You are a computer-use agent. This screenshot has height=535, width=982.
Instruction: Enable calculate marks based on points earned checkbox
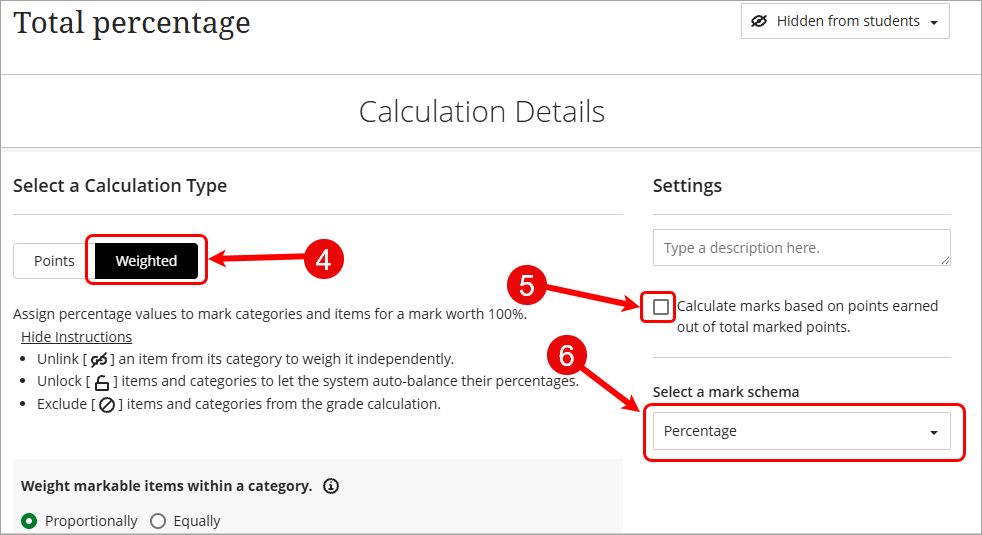point(660,307)
